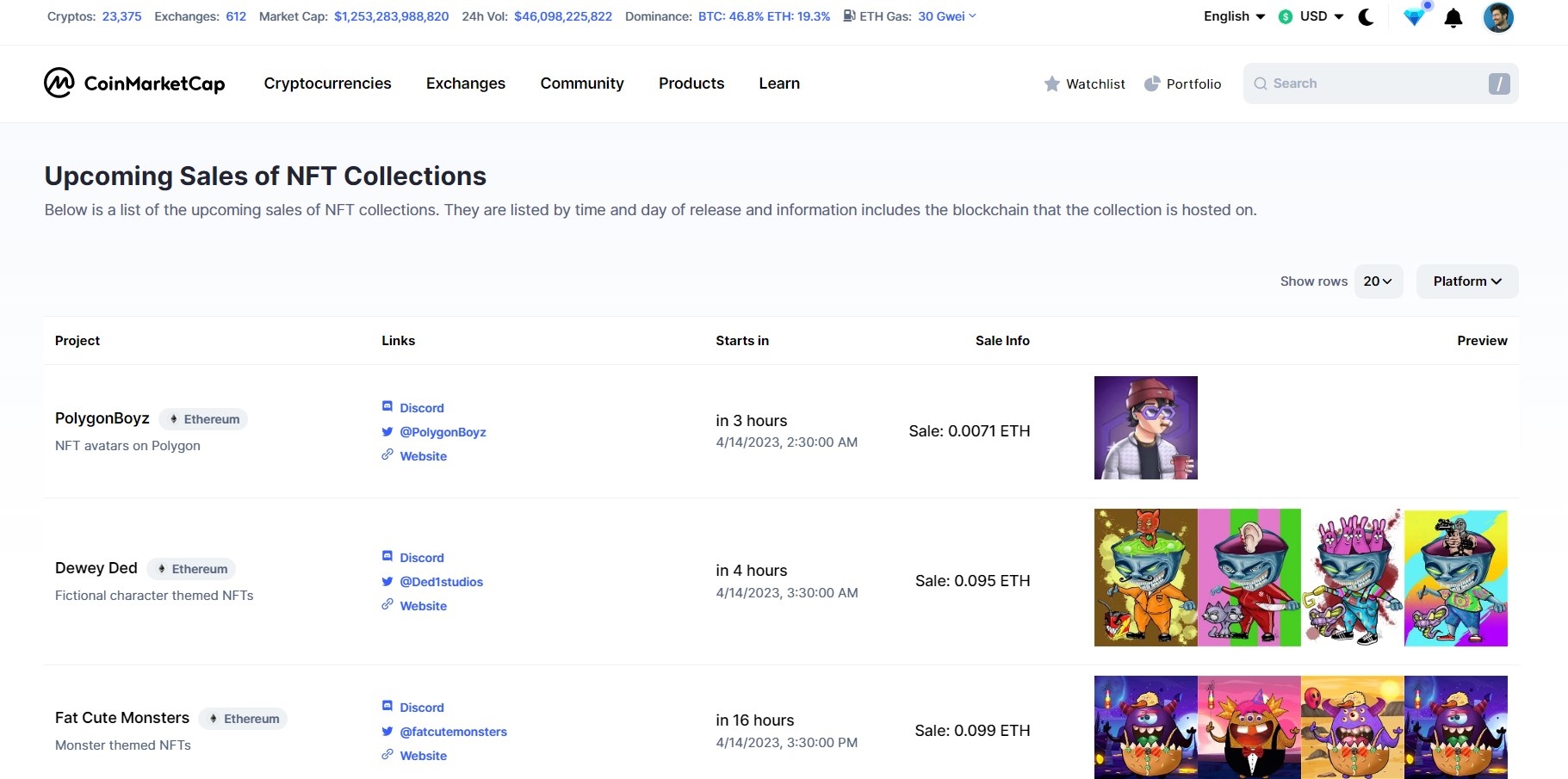Click the search magnifier icon

tap(1261, 83)
